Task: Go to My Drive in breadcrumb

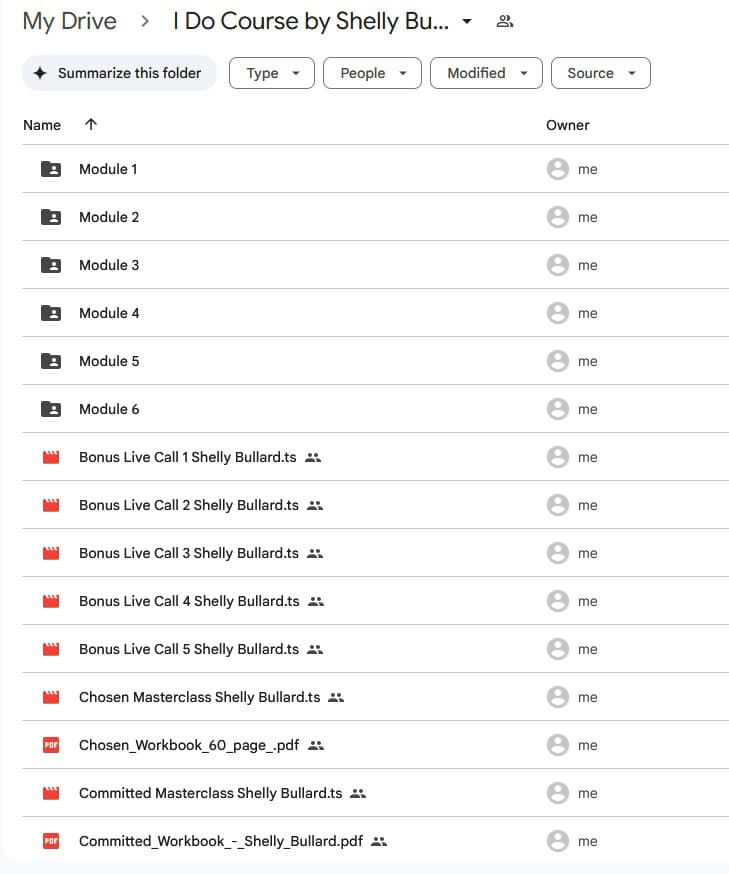Action: (x=70, y=21)
